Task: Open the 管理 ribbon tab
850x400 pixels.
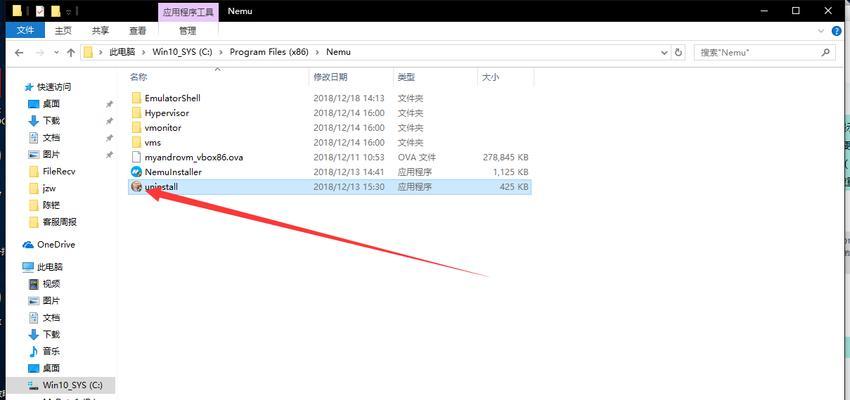Action: point(188,31)
